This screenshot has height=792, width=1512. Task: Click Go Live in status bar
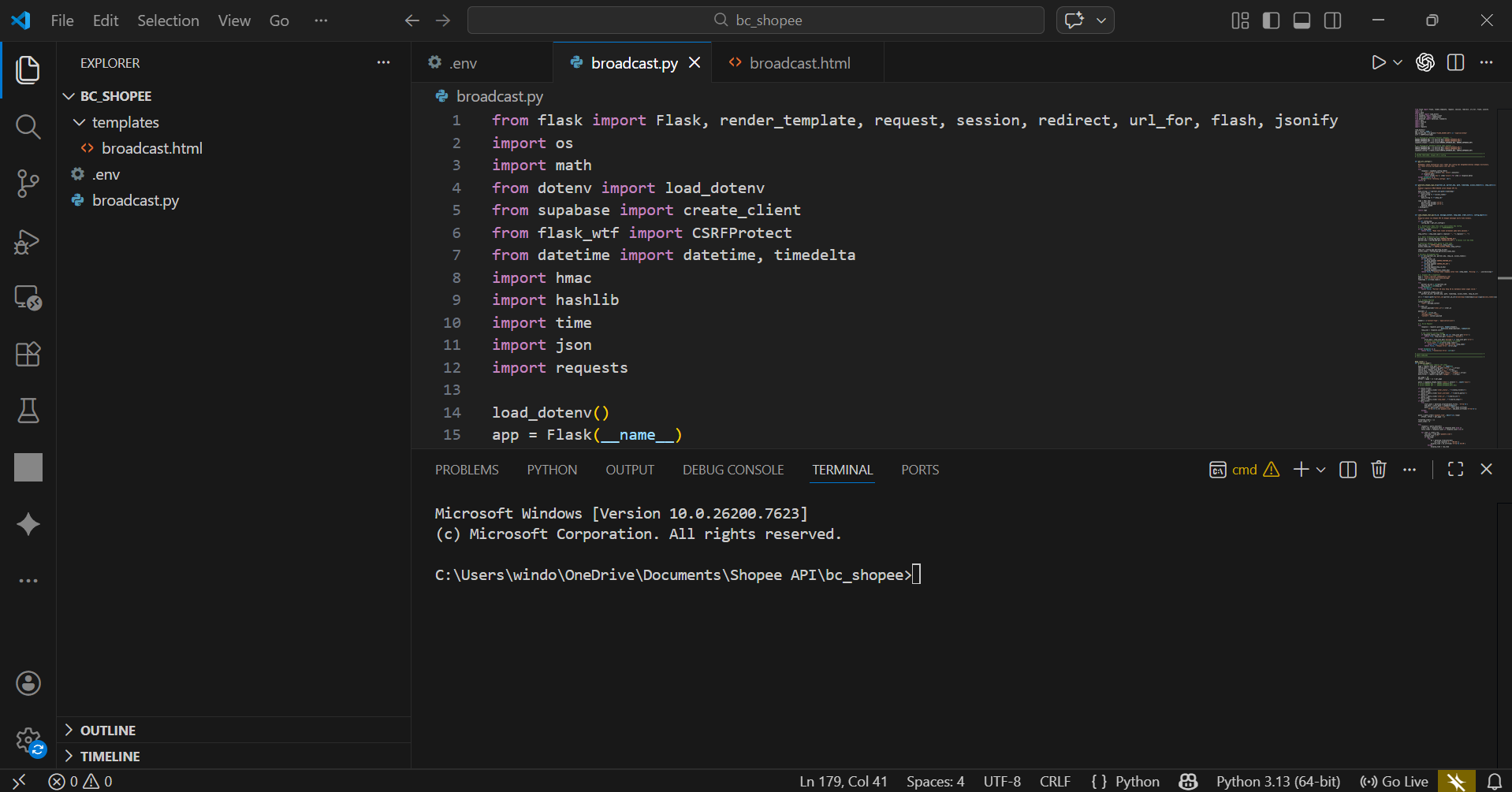coord(1395,781)
